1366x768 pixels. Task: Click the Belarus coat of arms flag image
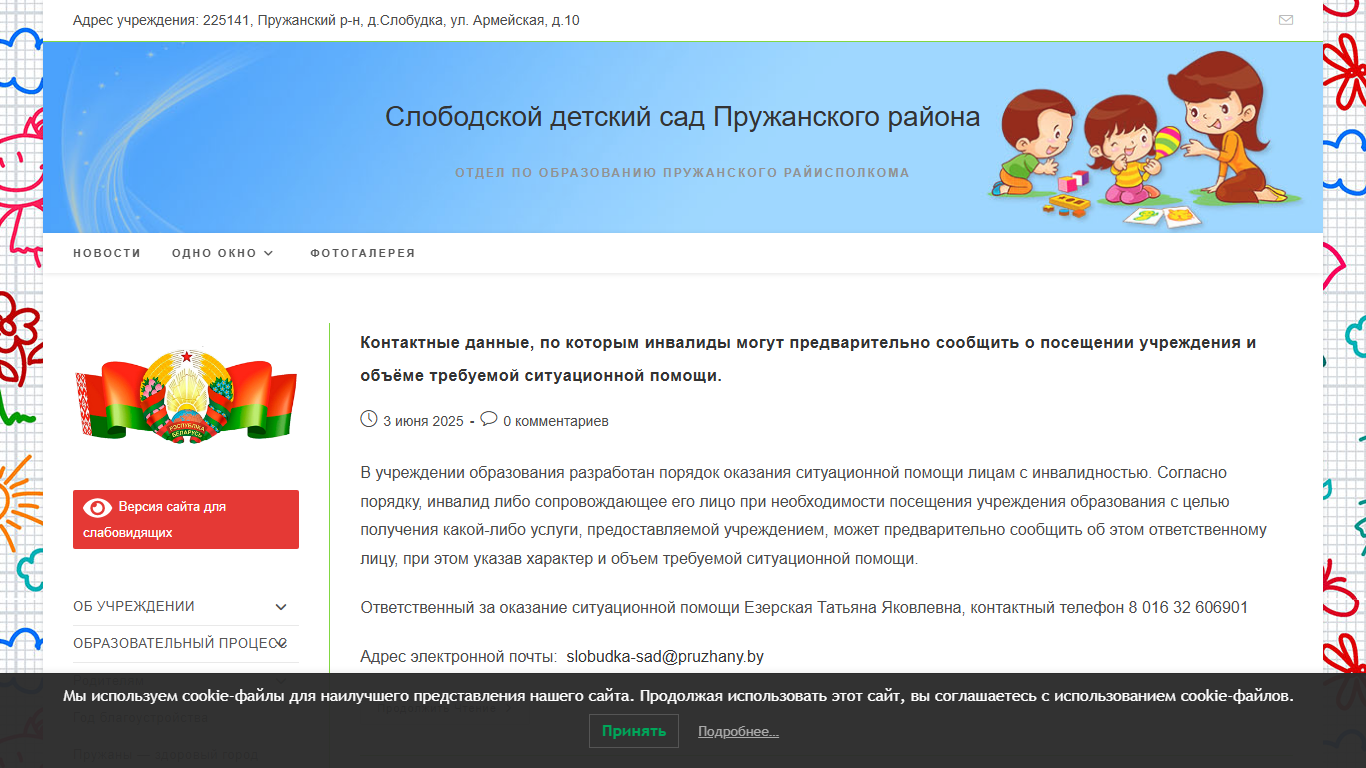click(186, 396)
